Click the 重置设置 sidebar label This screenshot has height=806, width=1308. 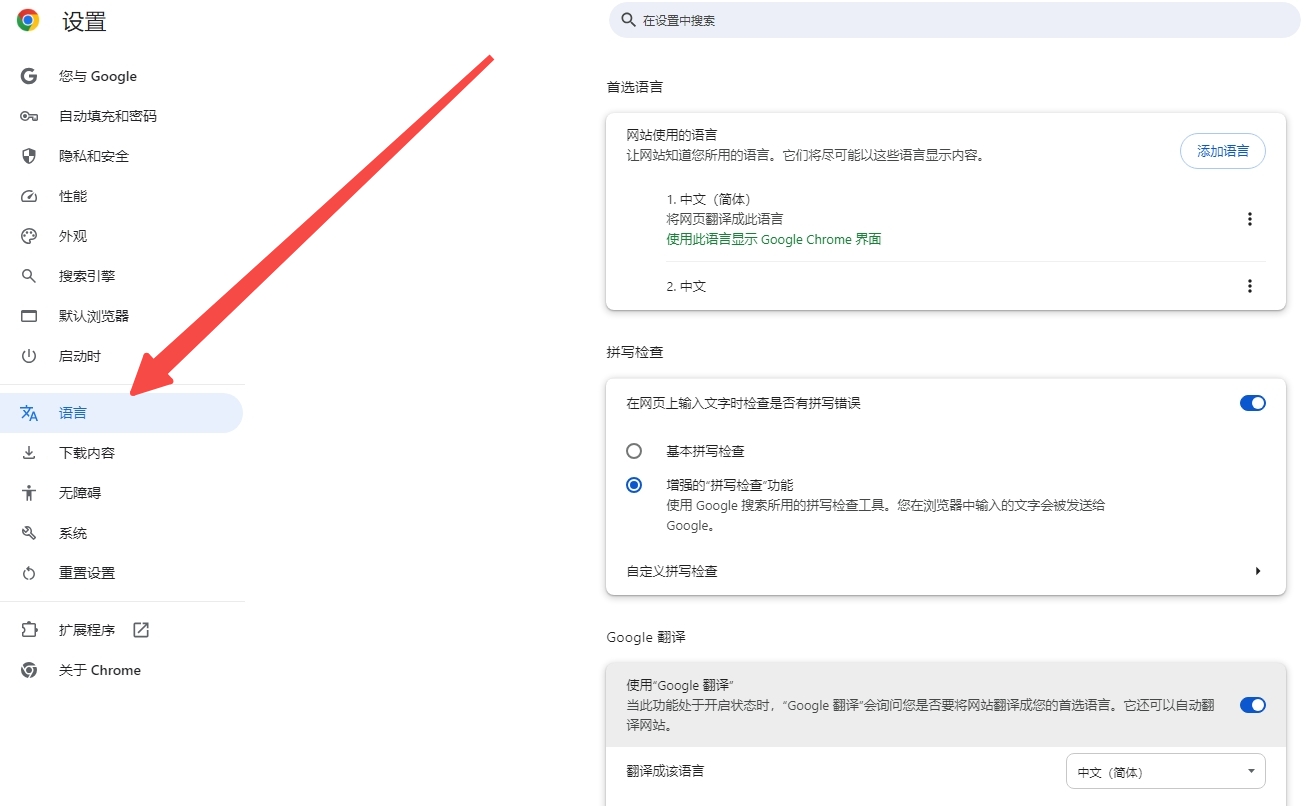pyautogui.click(x=87, y=573)
